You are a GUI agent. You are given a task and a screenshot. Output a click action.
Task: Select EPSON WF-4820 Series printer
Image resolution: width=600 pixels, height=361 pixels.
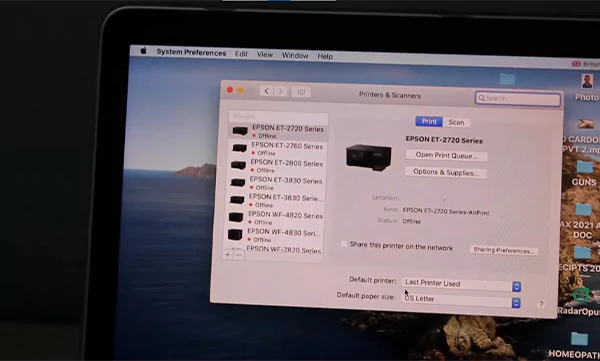pyautogui.click(x=274, y=218)
